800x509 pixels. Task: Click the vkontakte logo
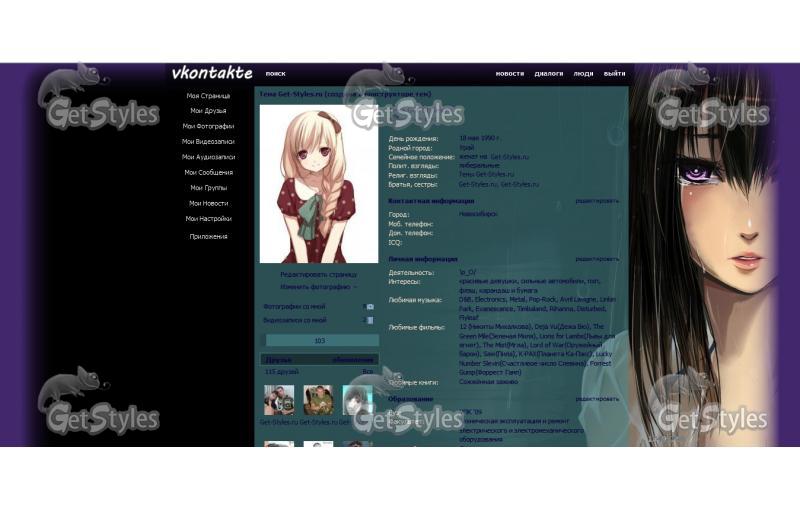pos(211,73)
